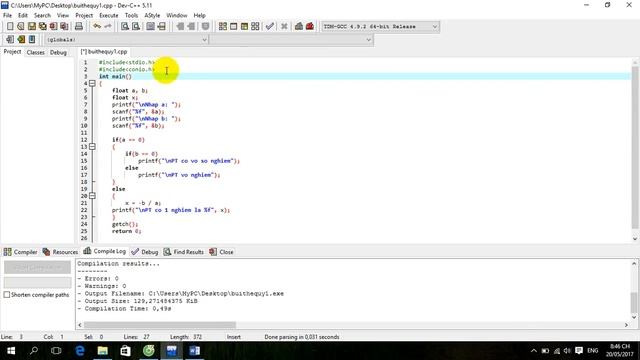Click the New file toolbar icon
Image resolution: width=640 pixels, height=360 pixels.
(10, 27)
